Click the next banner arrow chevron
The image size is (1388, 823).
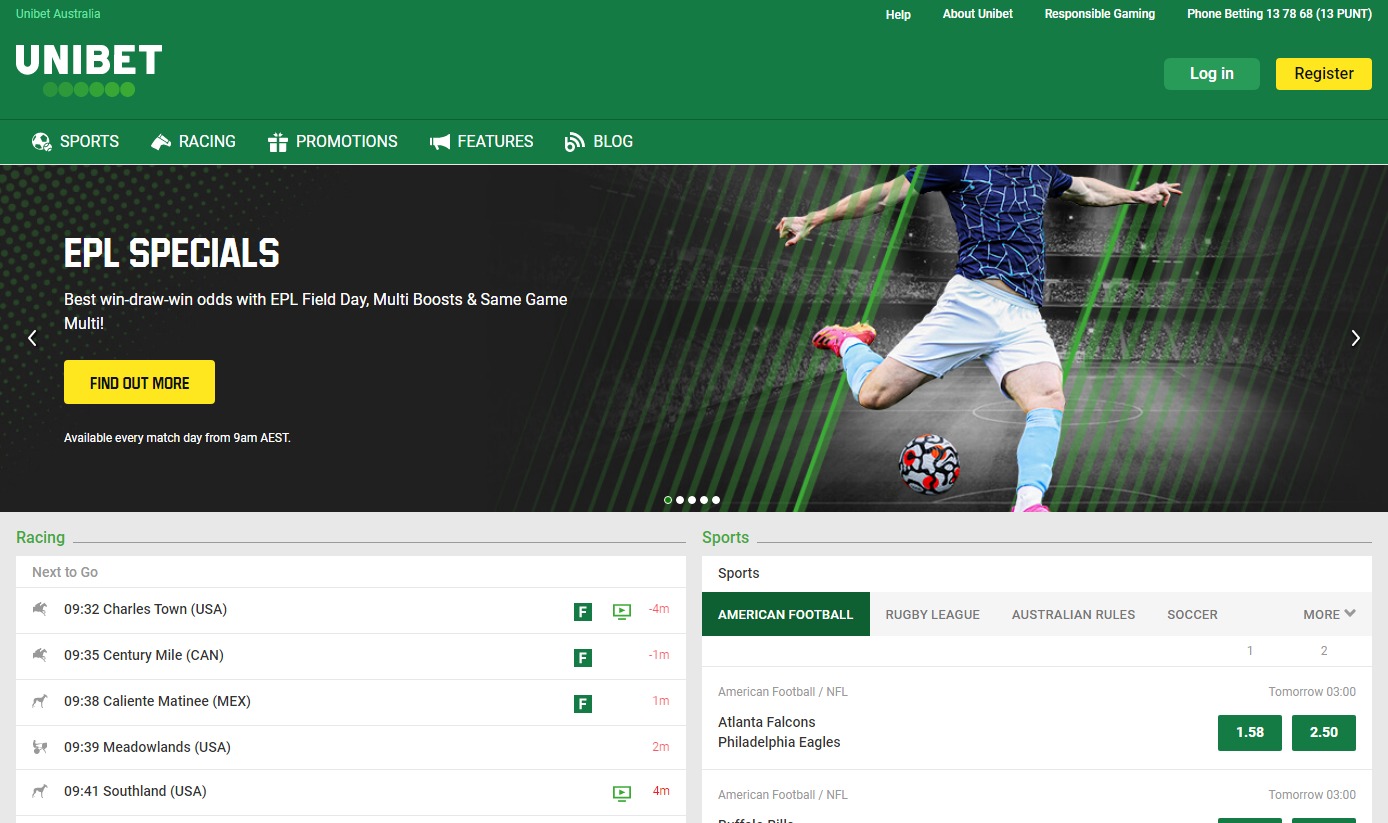(1356, 338)
